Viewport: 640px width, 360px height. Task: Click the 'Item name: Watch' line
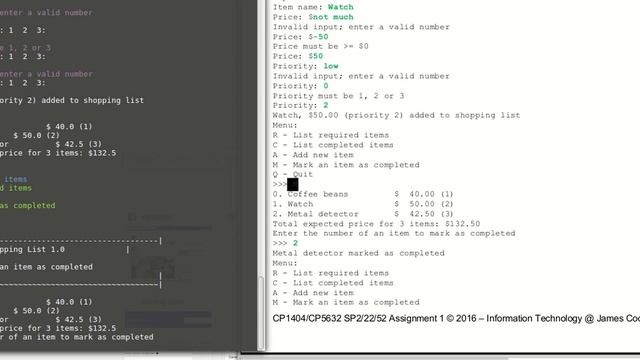click(x=313, y=7)
